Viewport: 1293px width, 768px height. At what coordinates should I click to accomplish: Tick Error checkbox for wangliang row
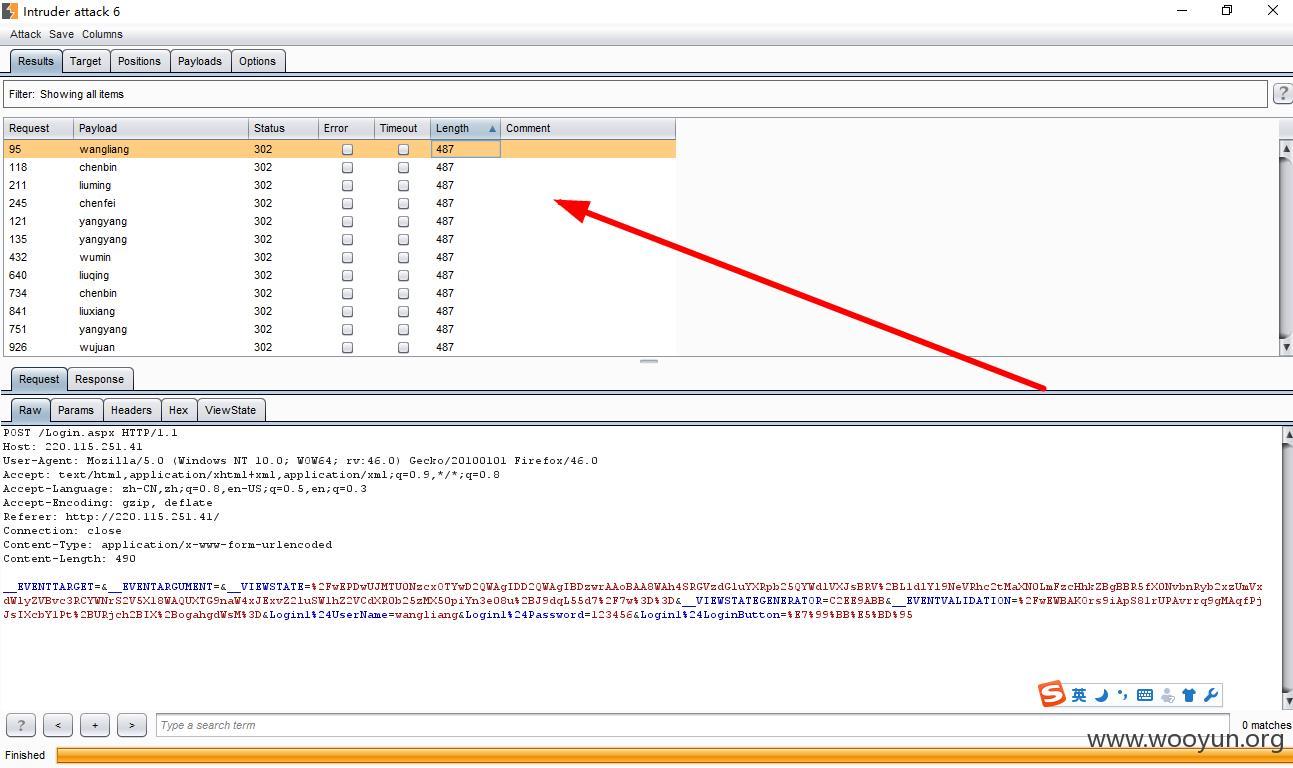347,149
